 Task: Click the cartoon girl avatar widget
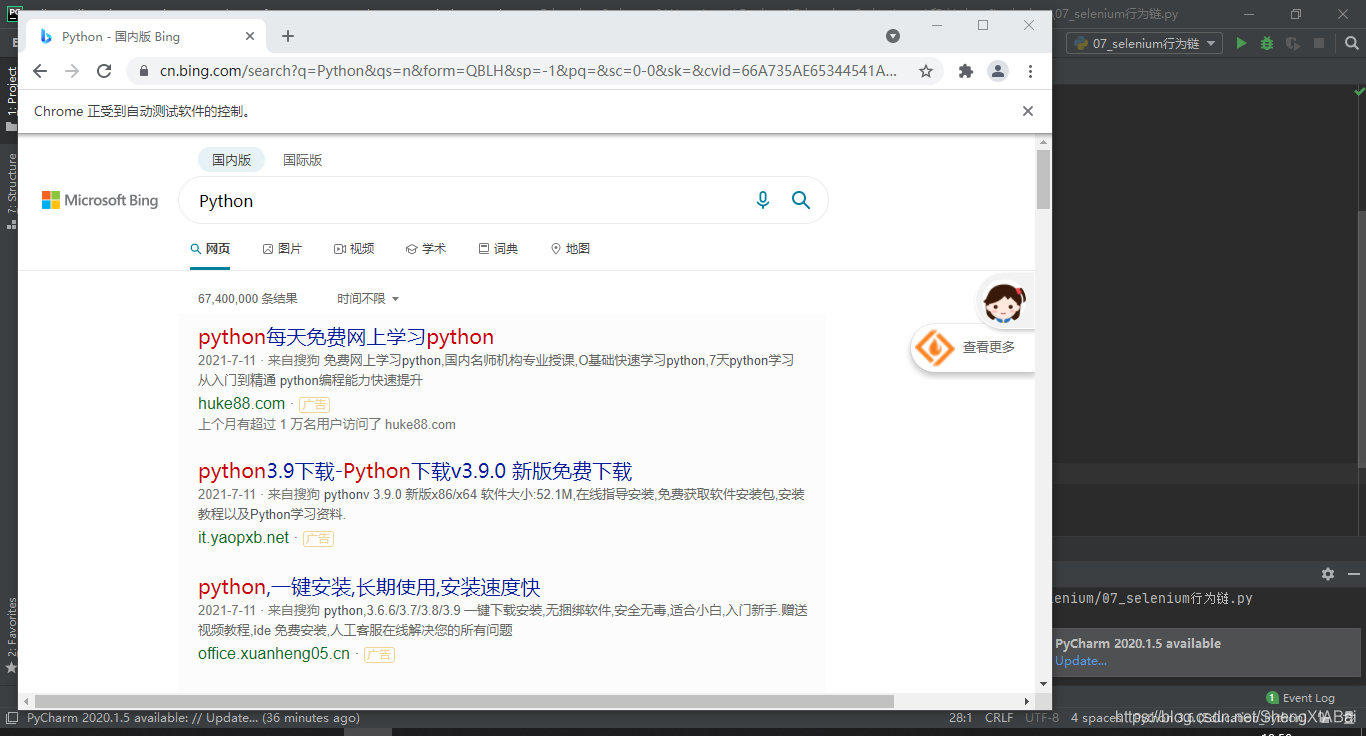(x=1005, y=300)
